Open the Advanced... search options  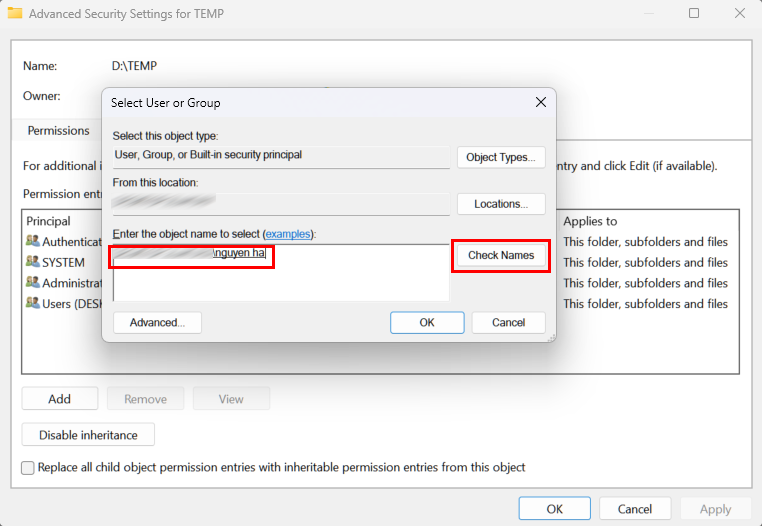(x=157, y=323)
